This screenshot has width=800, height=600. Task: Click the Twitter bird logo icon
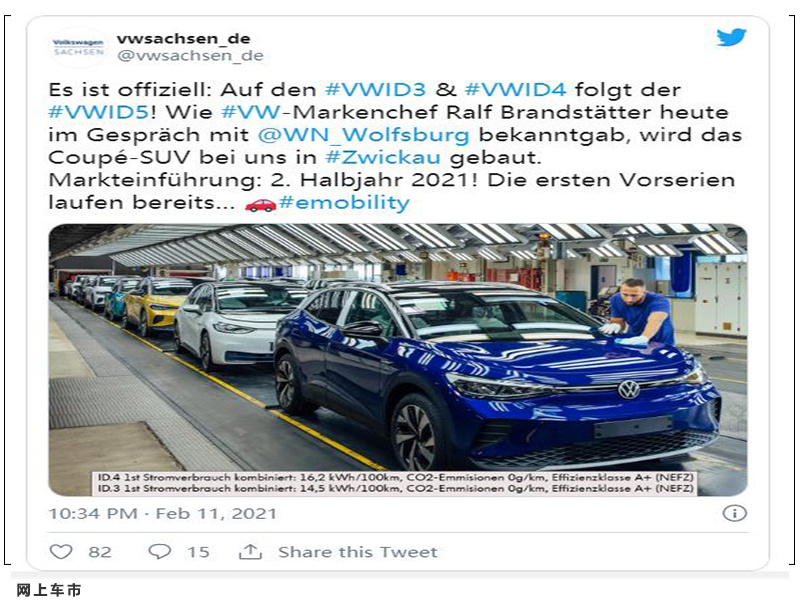tap(731, 37)
